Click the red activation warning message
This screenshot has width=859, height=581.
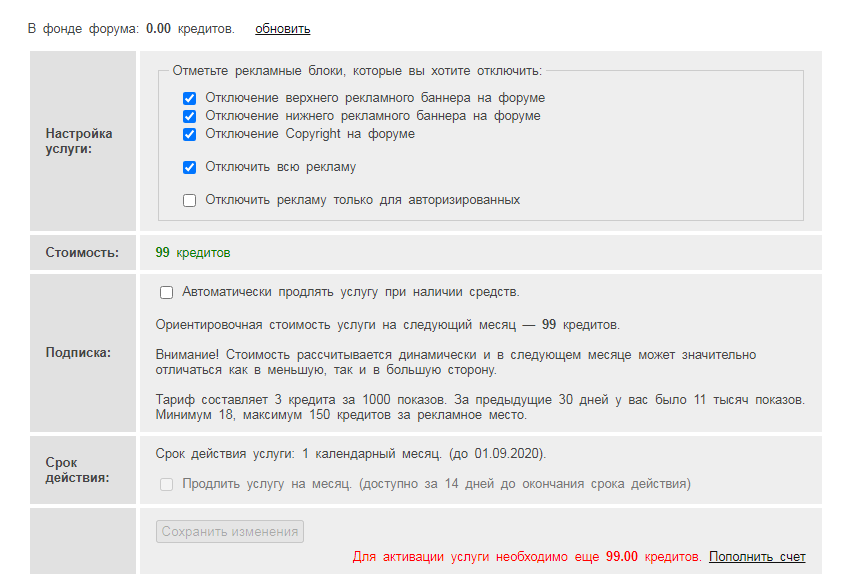click(527, 556)
